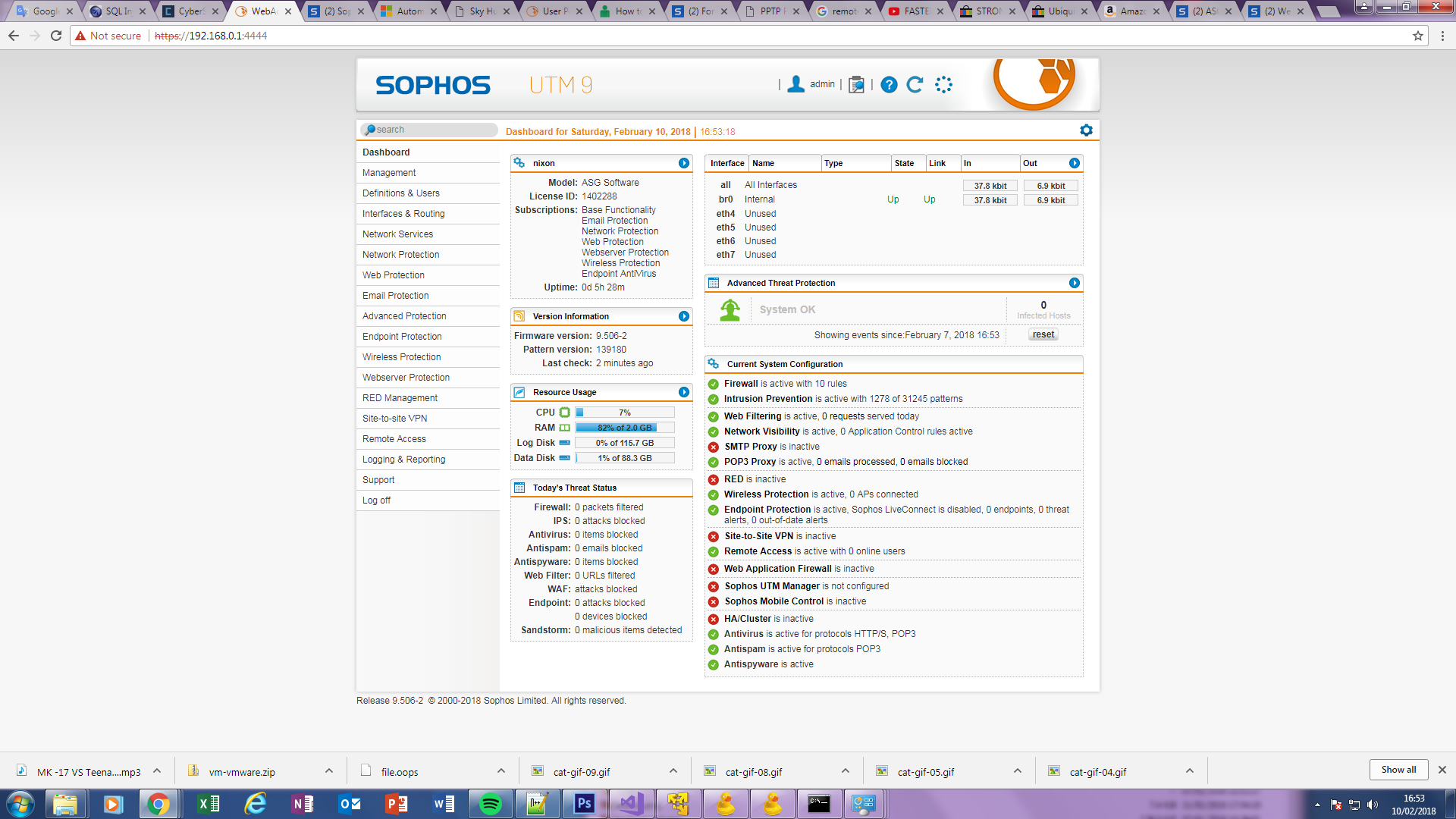
Task: Open Excel from the taskbar
Action: 208,804
